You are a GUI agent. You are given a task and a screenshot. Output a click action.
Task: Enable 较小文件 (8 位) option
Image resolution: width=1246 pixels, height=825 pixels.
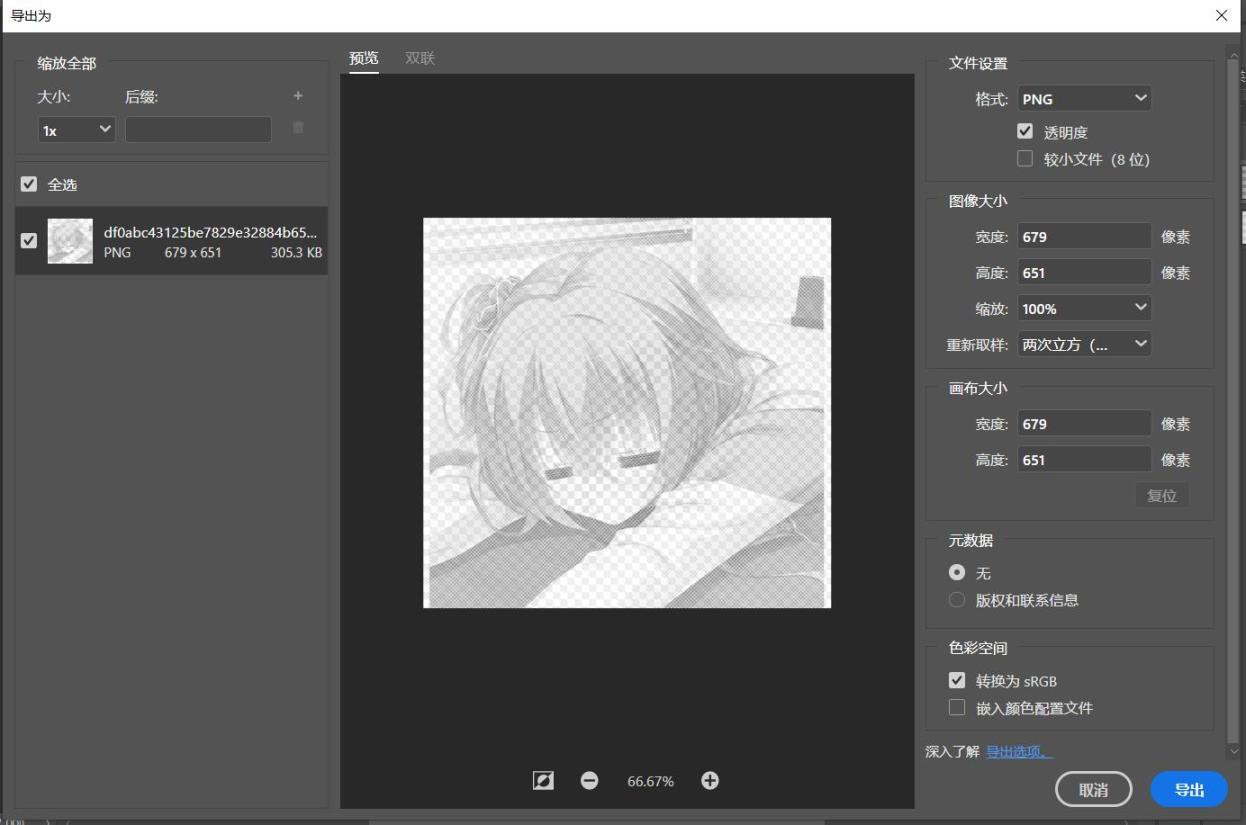pyautogui.click(x=1024, y=158)
